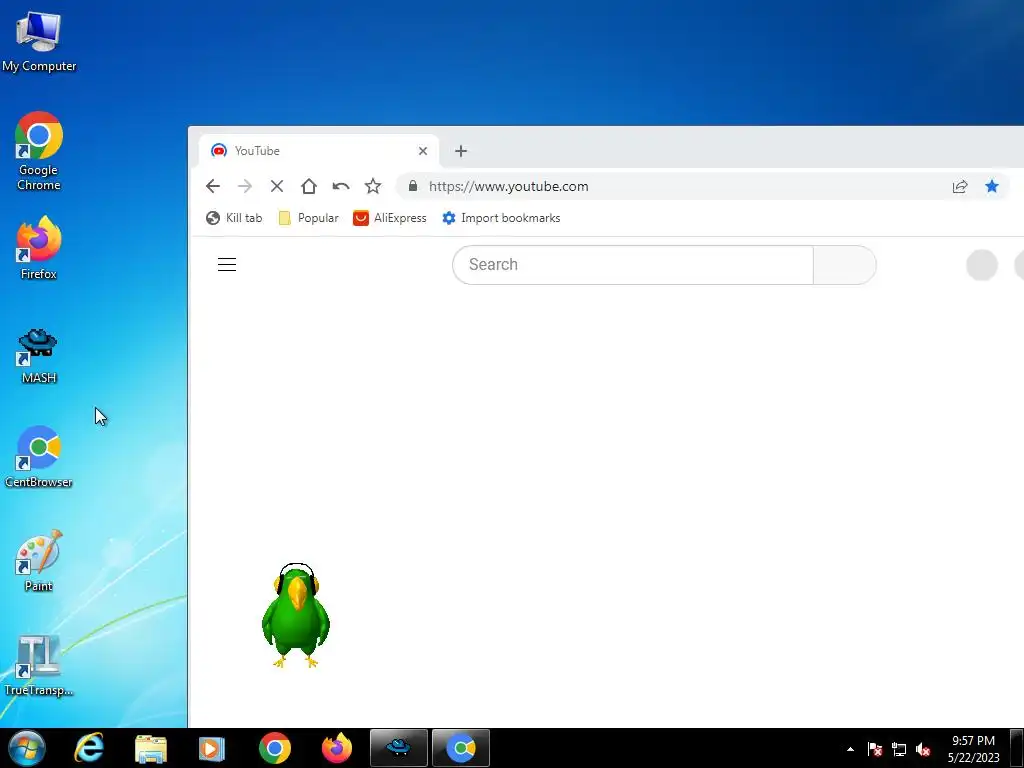Click the YouTube search submit button
This screenshot has height=768, width=1024.
pos(844,264)
